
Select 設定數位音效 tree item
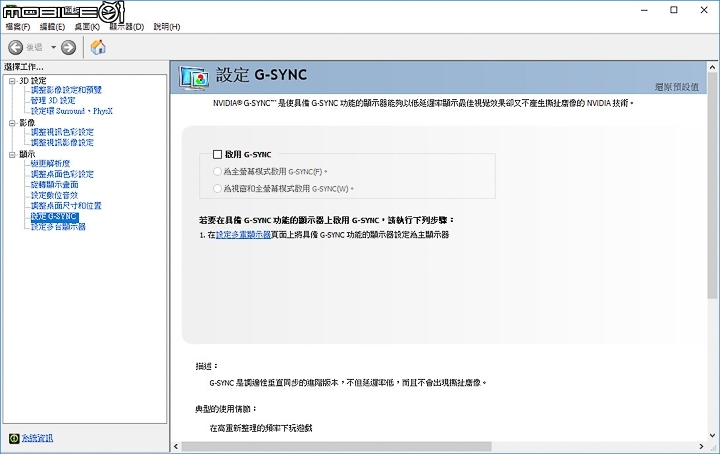tap(54, 195)
